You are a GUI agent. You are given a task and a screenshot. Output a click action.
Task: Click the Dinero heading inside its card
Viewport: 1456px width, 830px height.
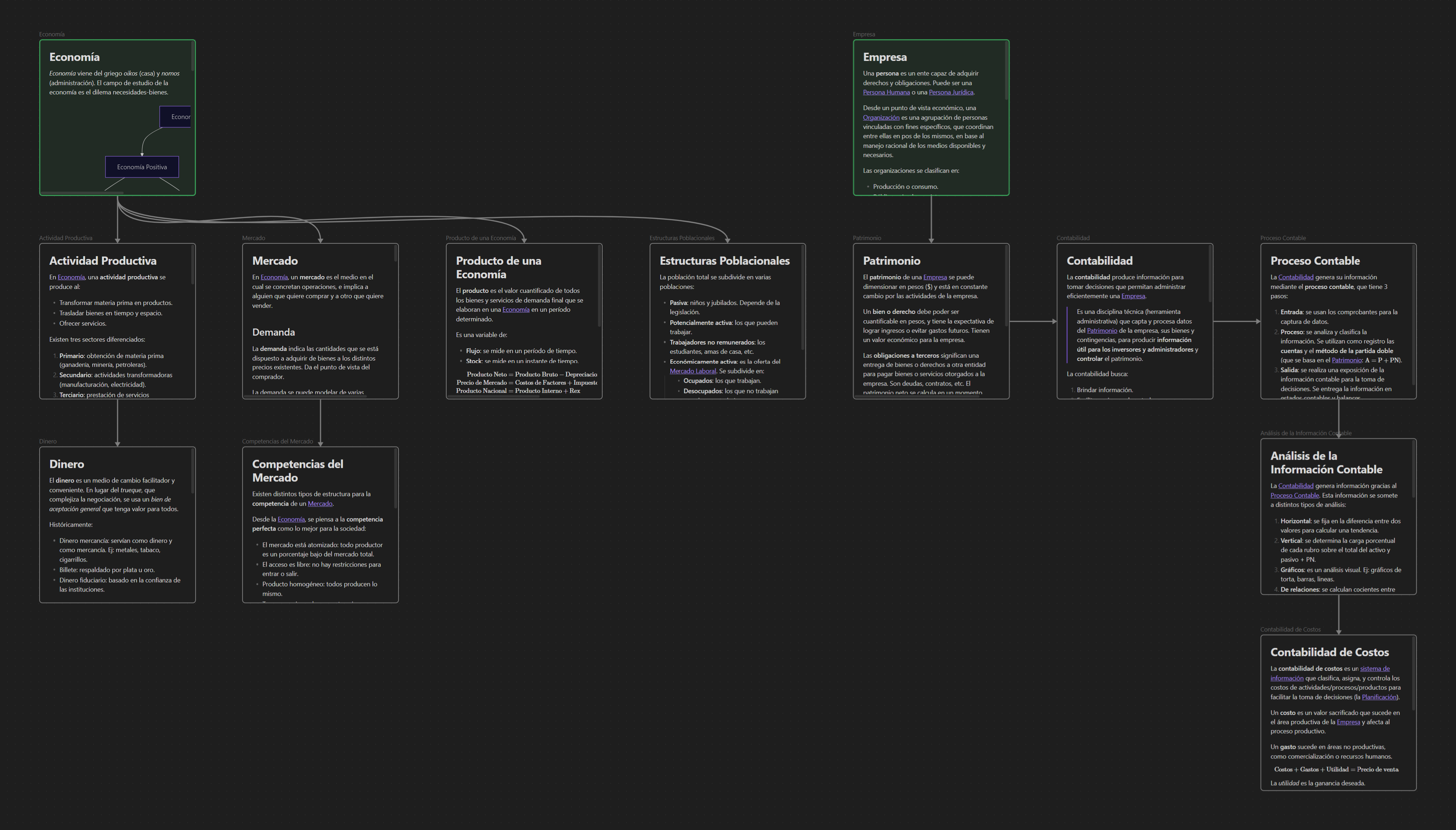tap(67, 464)
